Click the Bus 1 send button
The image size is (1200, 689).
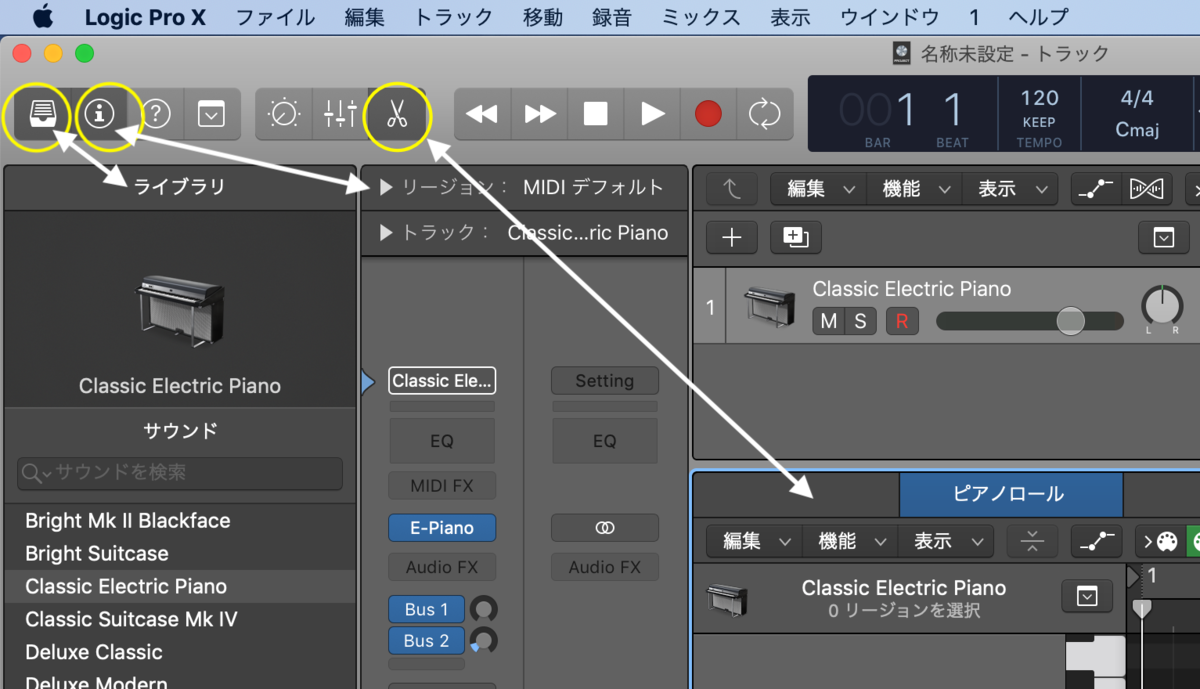coord(427,609)
